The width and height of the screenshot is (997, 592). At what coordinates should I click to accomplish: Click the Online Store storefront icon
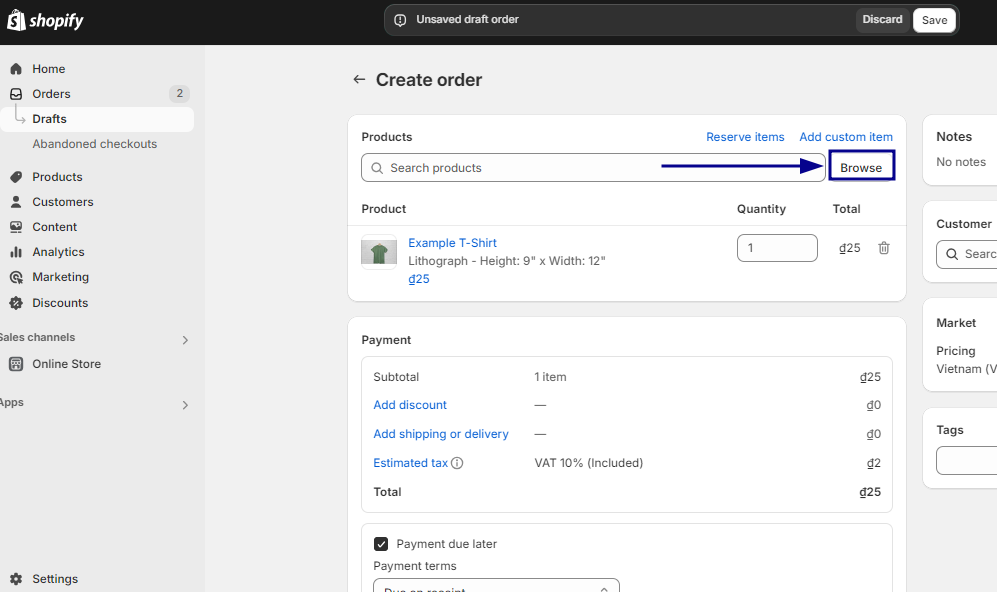[x=16, y=364]
